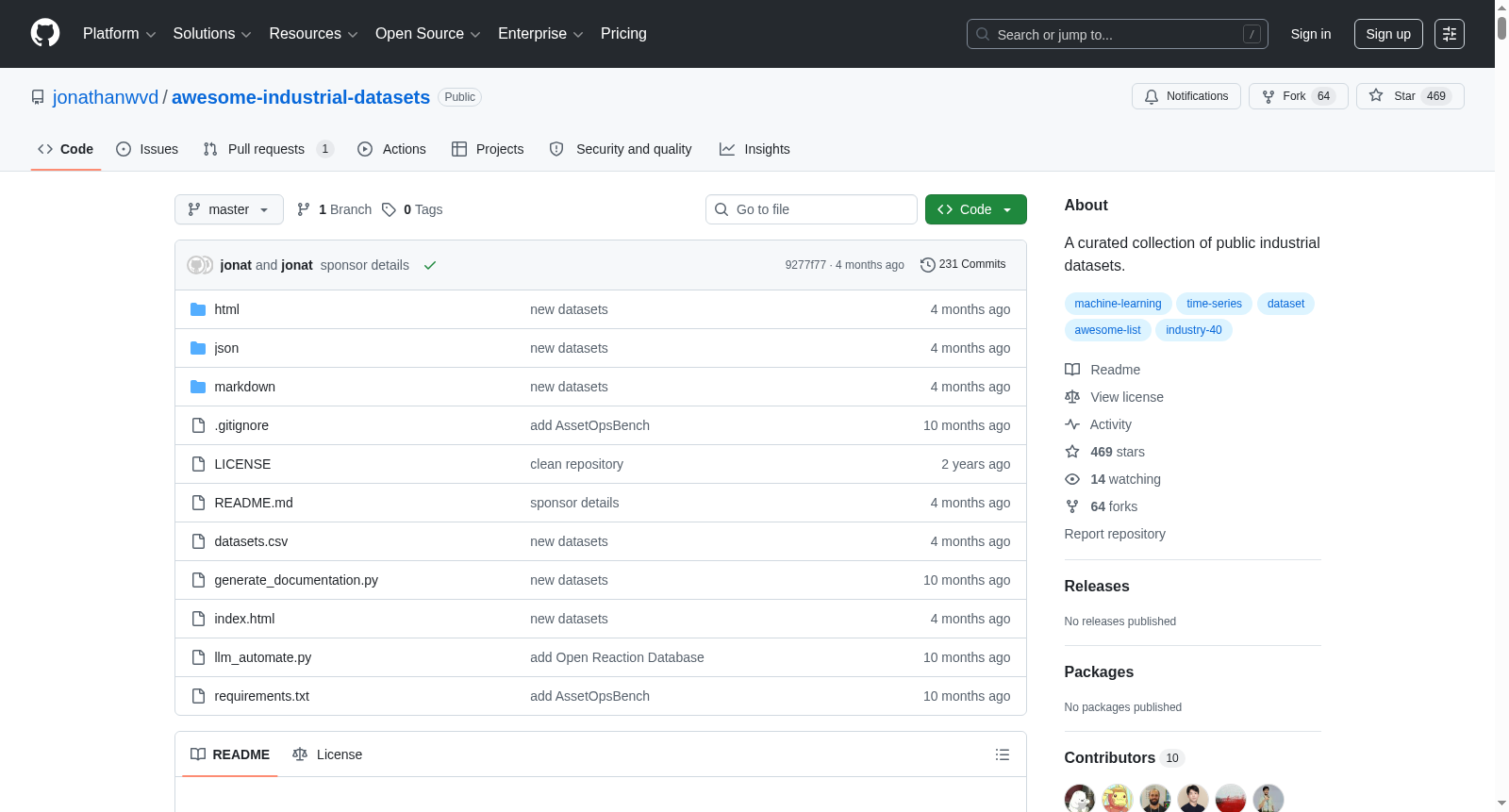View the 231 Commits history
1509x812 pixels.
(x=963, y=265)
